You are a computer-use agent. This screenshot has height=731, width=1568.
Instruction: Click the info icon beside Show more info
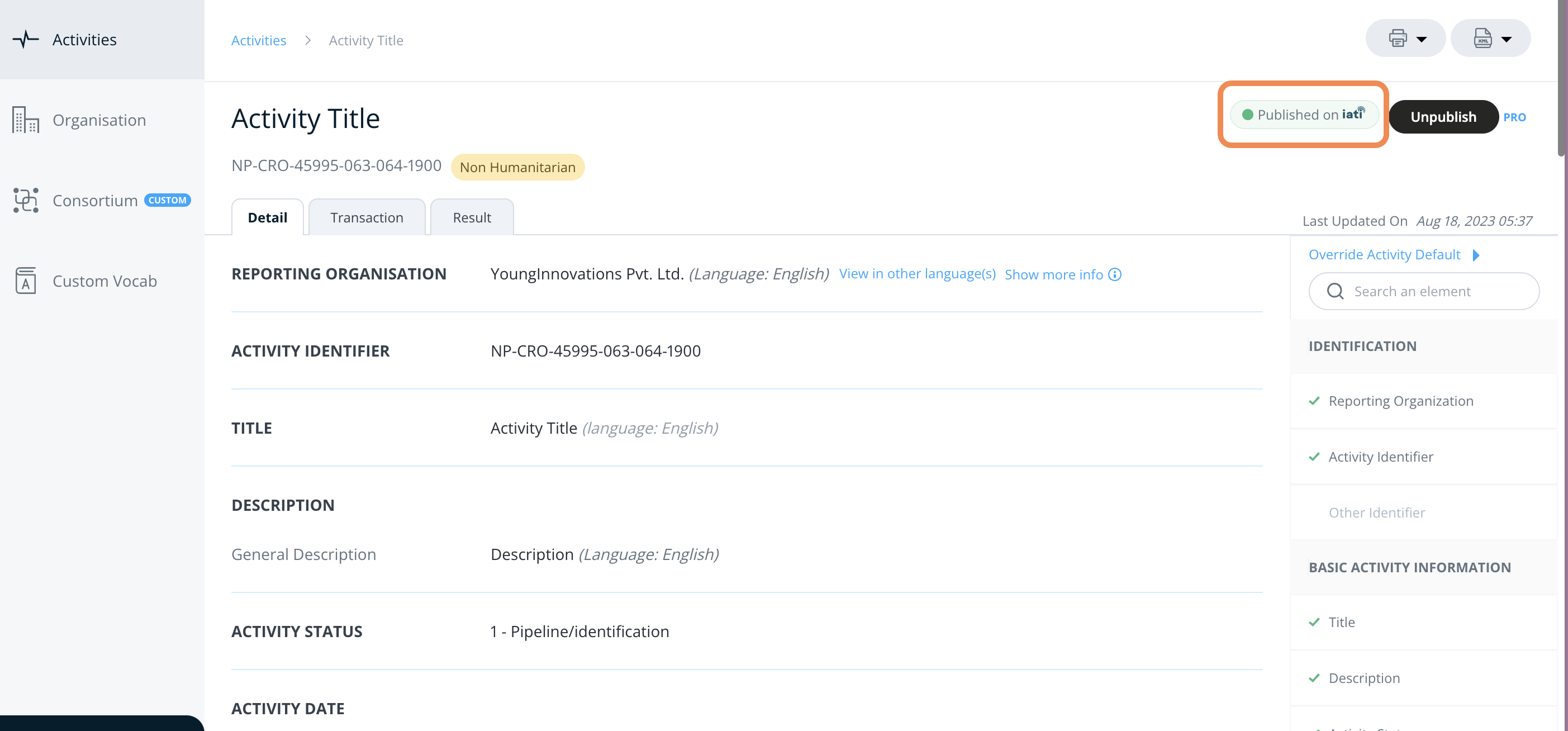(1114, 274)
